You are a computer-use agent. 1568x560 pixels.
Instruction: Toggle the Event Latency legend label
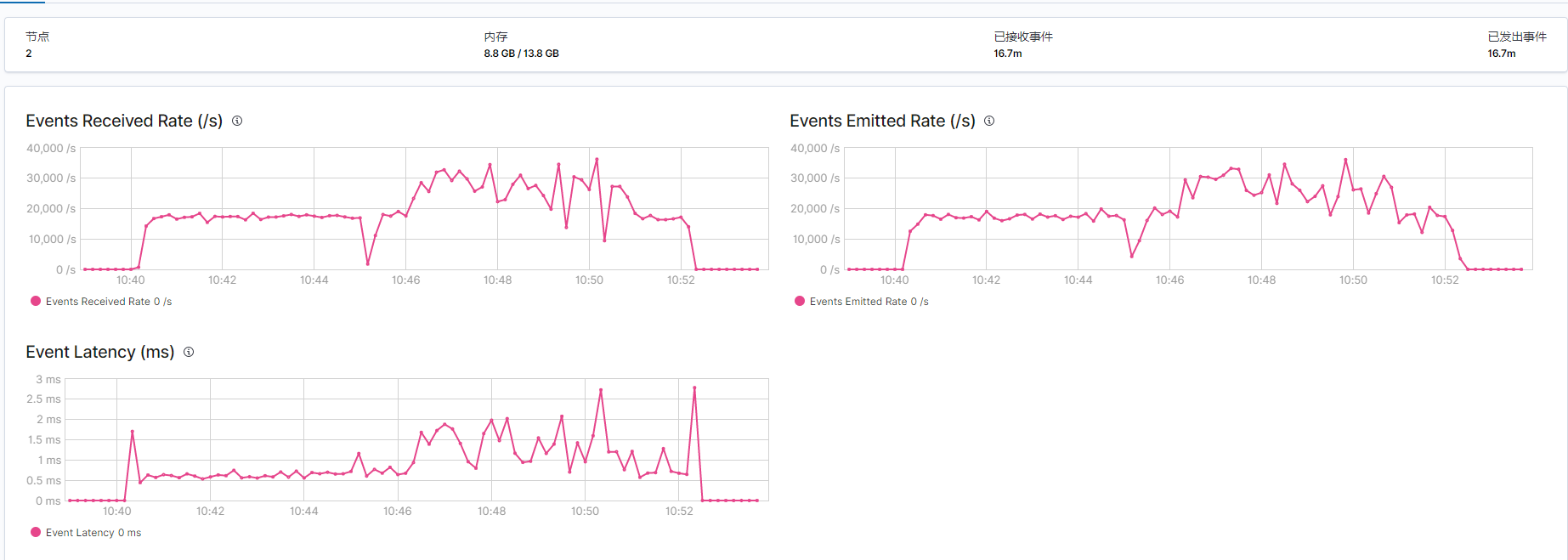pos(93,533)
